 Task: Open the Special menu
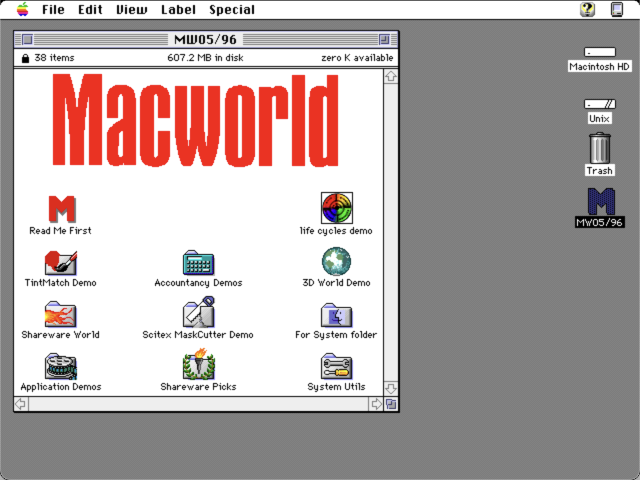coord(232,9)
